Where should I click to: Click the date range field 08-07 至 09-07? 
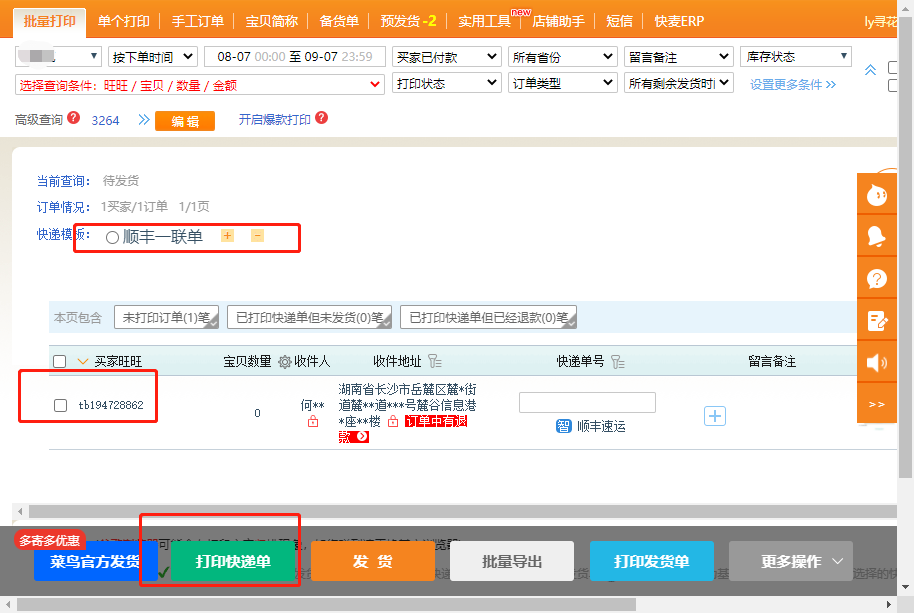294,57
